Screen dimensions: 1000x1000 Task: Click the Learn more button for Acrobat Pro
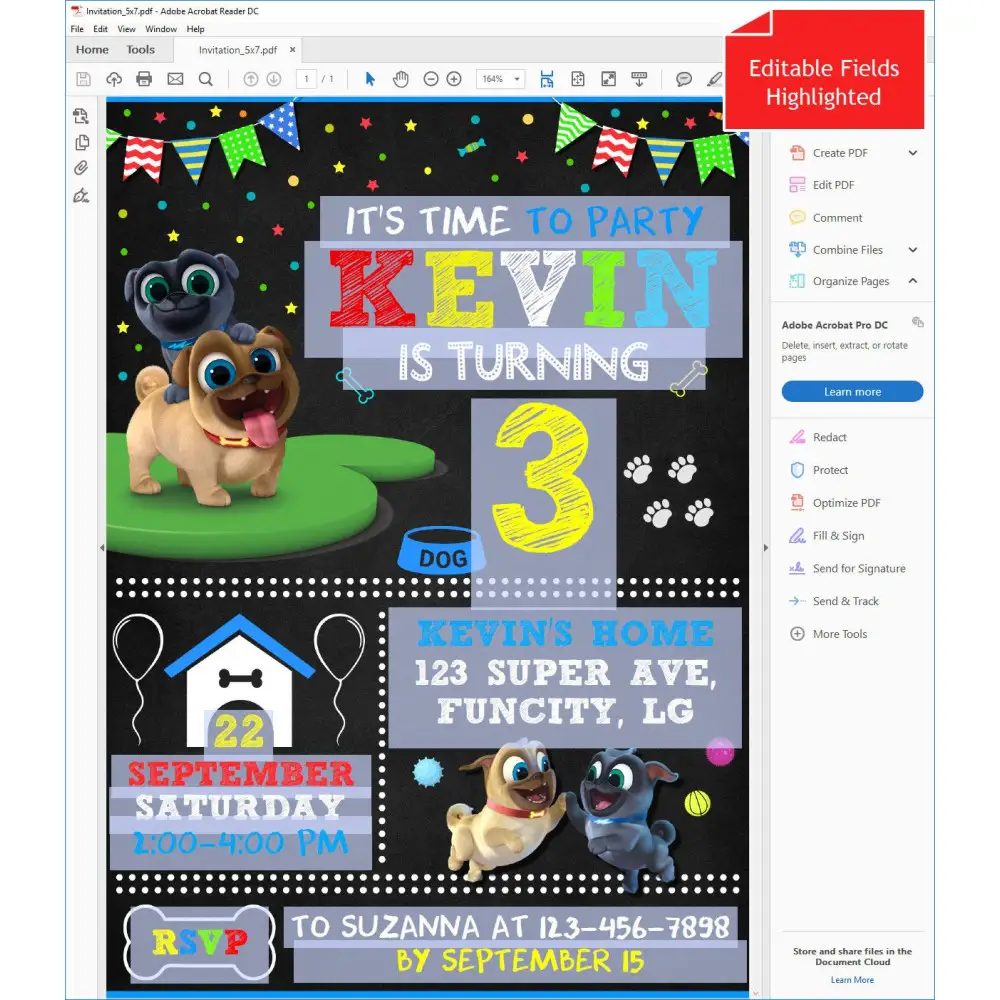coord(852,391)
